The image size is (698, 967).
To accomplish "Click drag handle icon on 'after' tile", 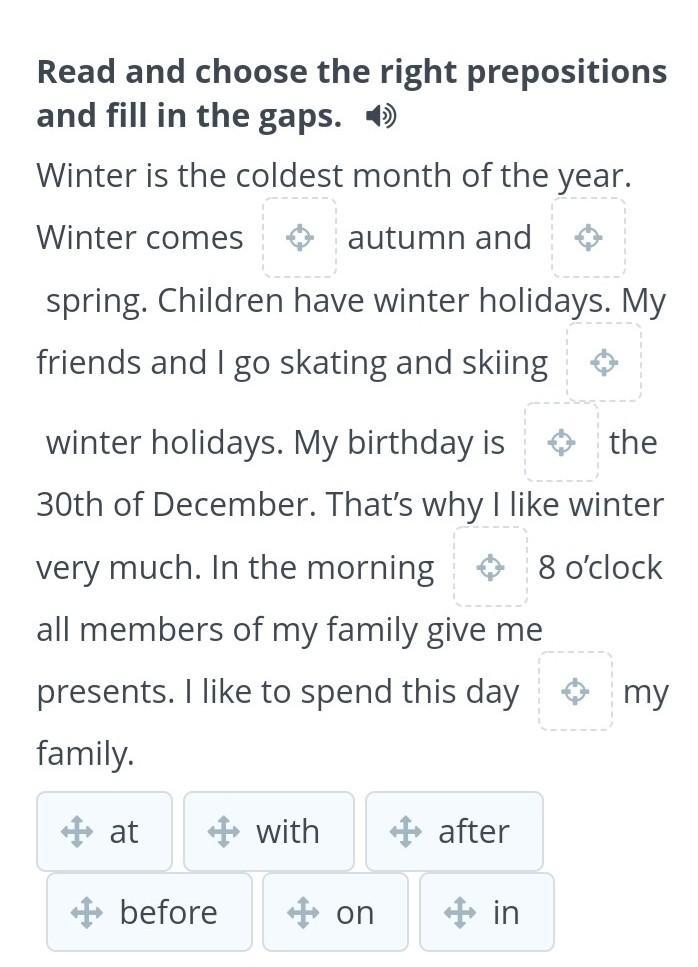I will pos(405,831).
